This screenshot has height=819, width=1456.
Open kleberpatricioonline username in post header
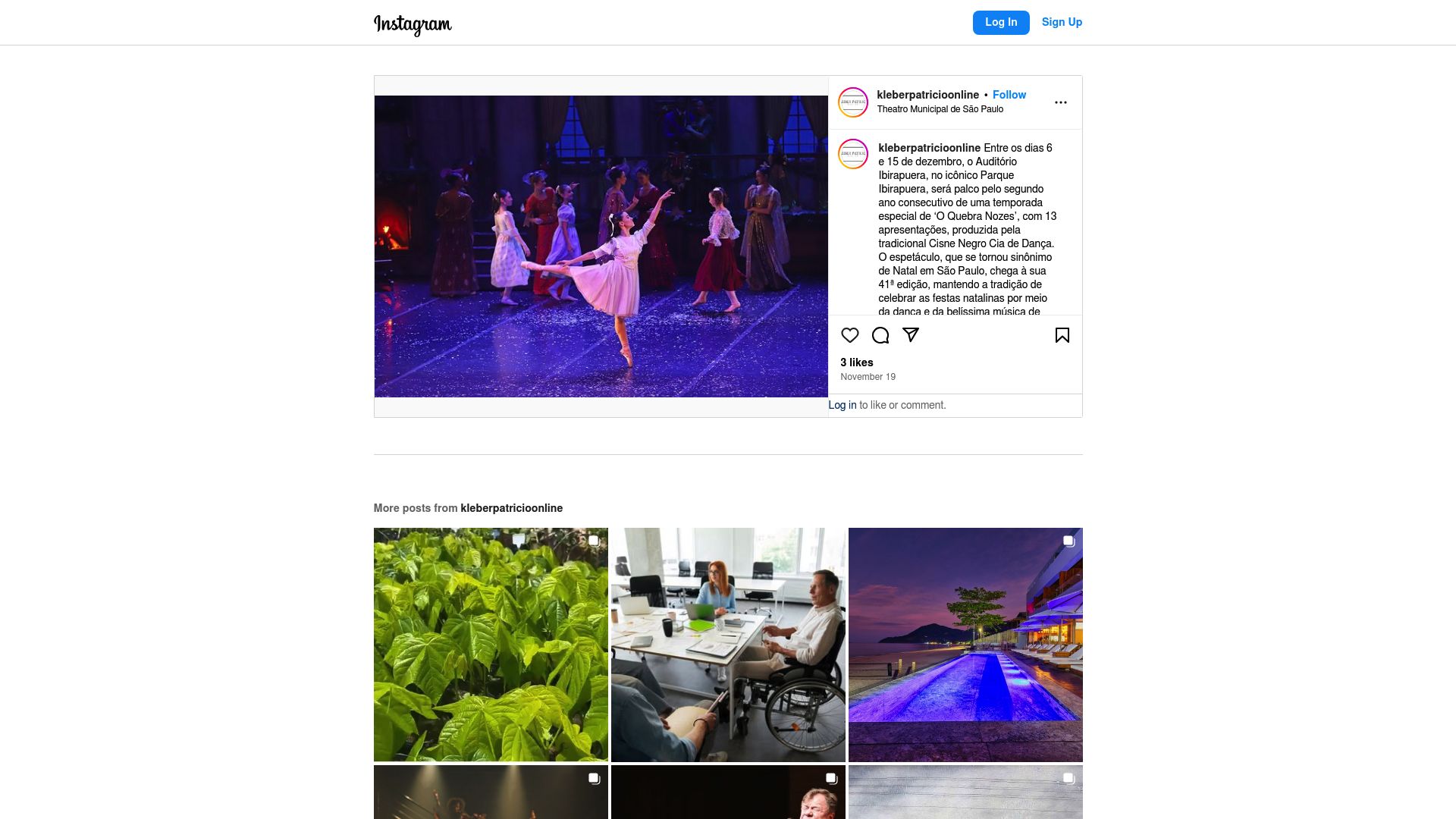927,95
